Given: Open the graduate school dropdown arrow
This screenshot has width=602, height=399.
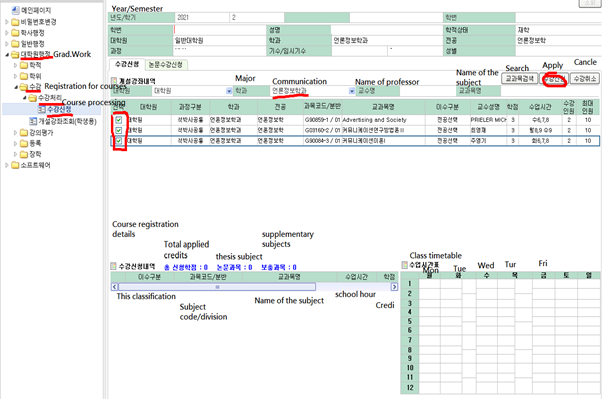Looking at the screenshot, I should [x=229, y=91].
